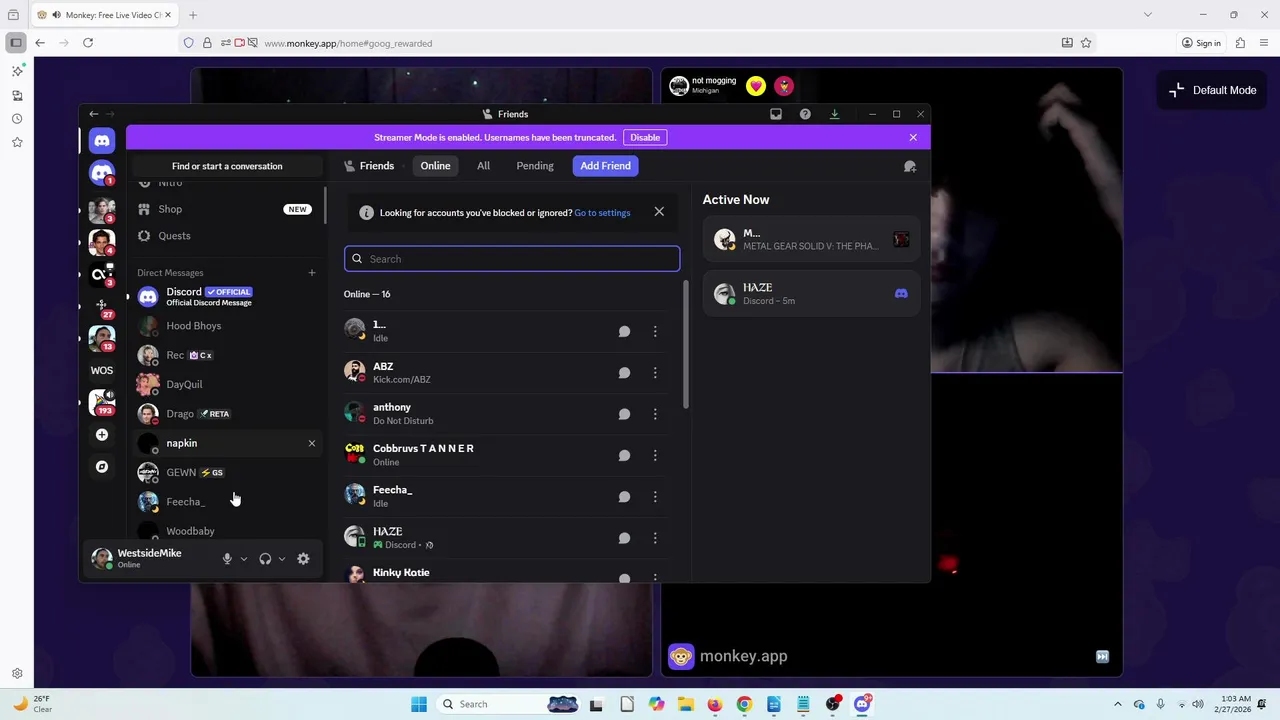Screen dimensions: 1280x720
Task: Switch to All friends tab
Action: click(x=483, y=166)
